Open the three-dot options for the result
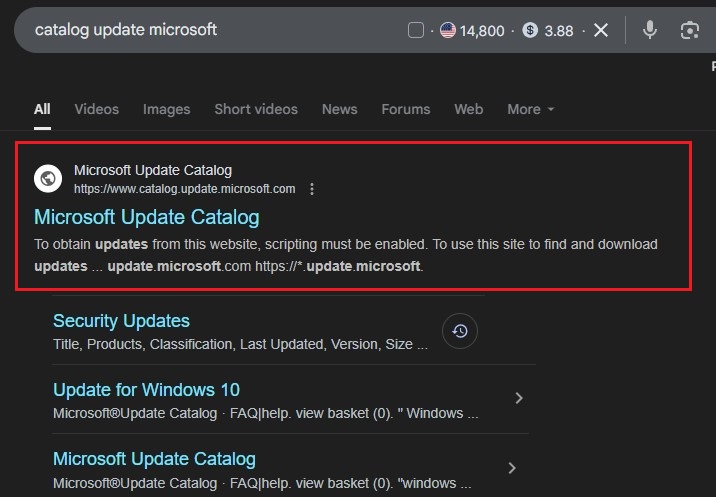This screenshot has width=716, height=497. click(x=312, y=189)
